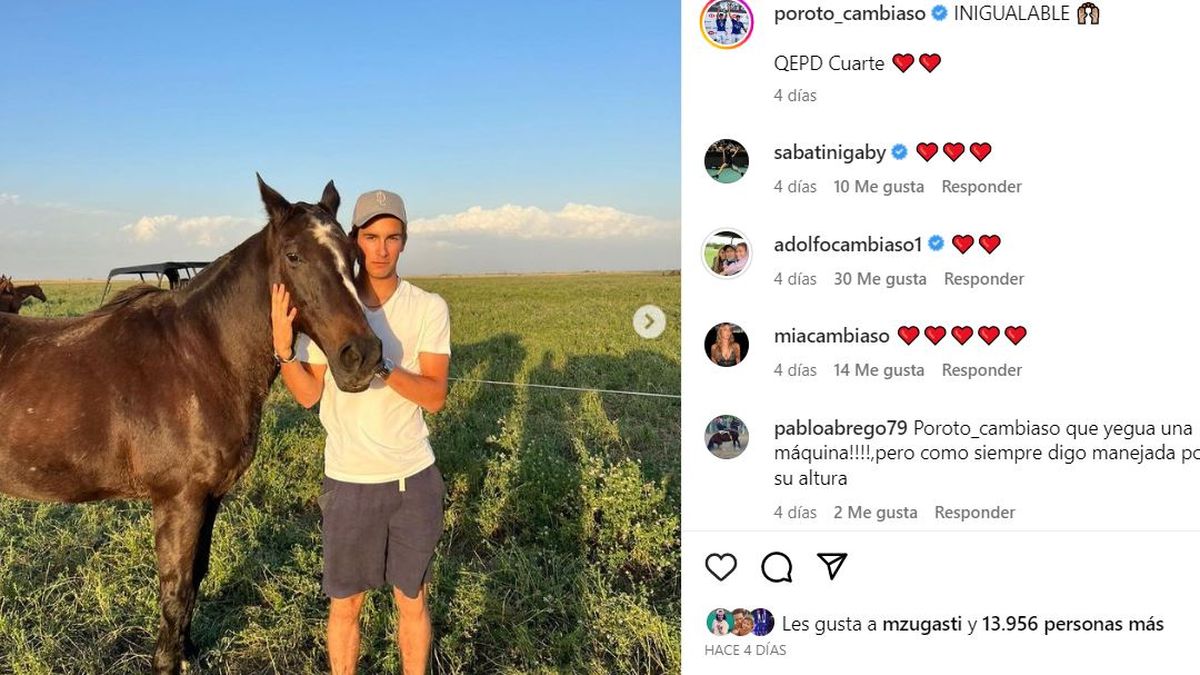1200x675 pixels.
Task: Open the liker avatars next to Les gusta
Action: coord(740,622)
